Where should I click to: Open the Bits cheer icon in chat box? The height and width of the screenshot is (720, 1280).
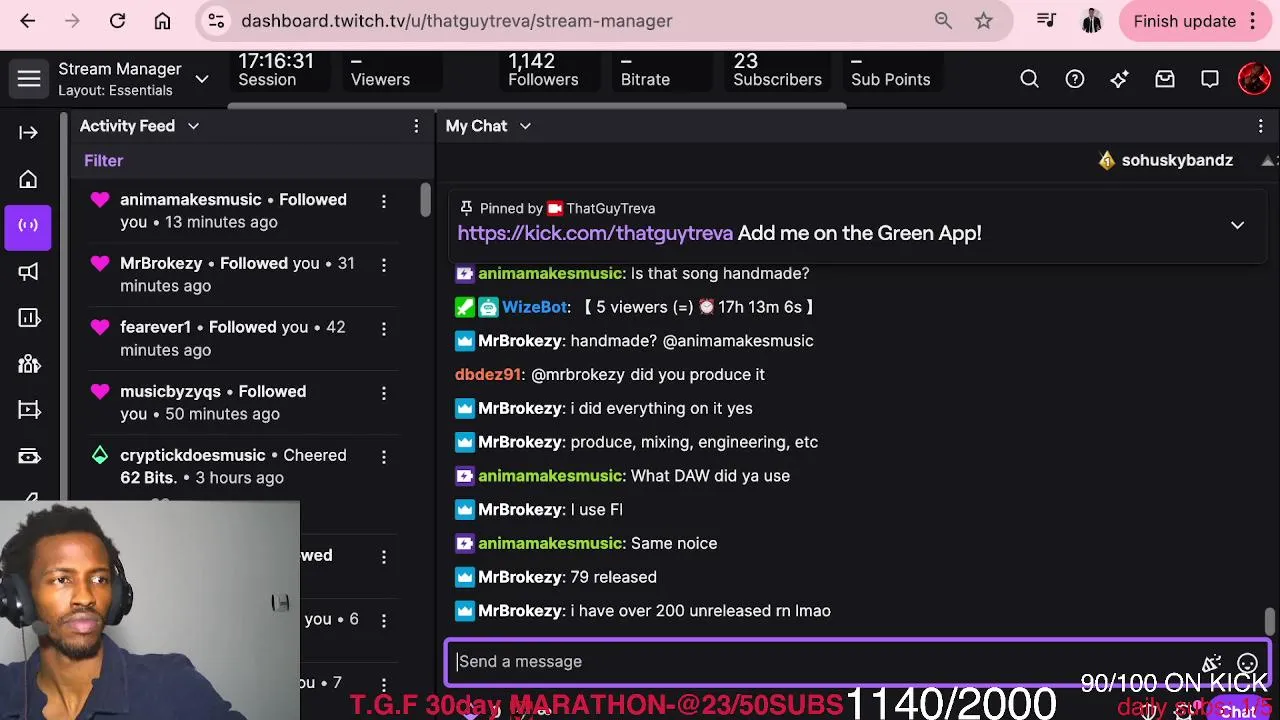[1212, 663]
